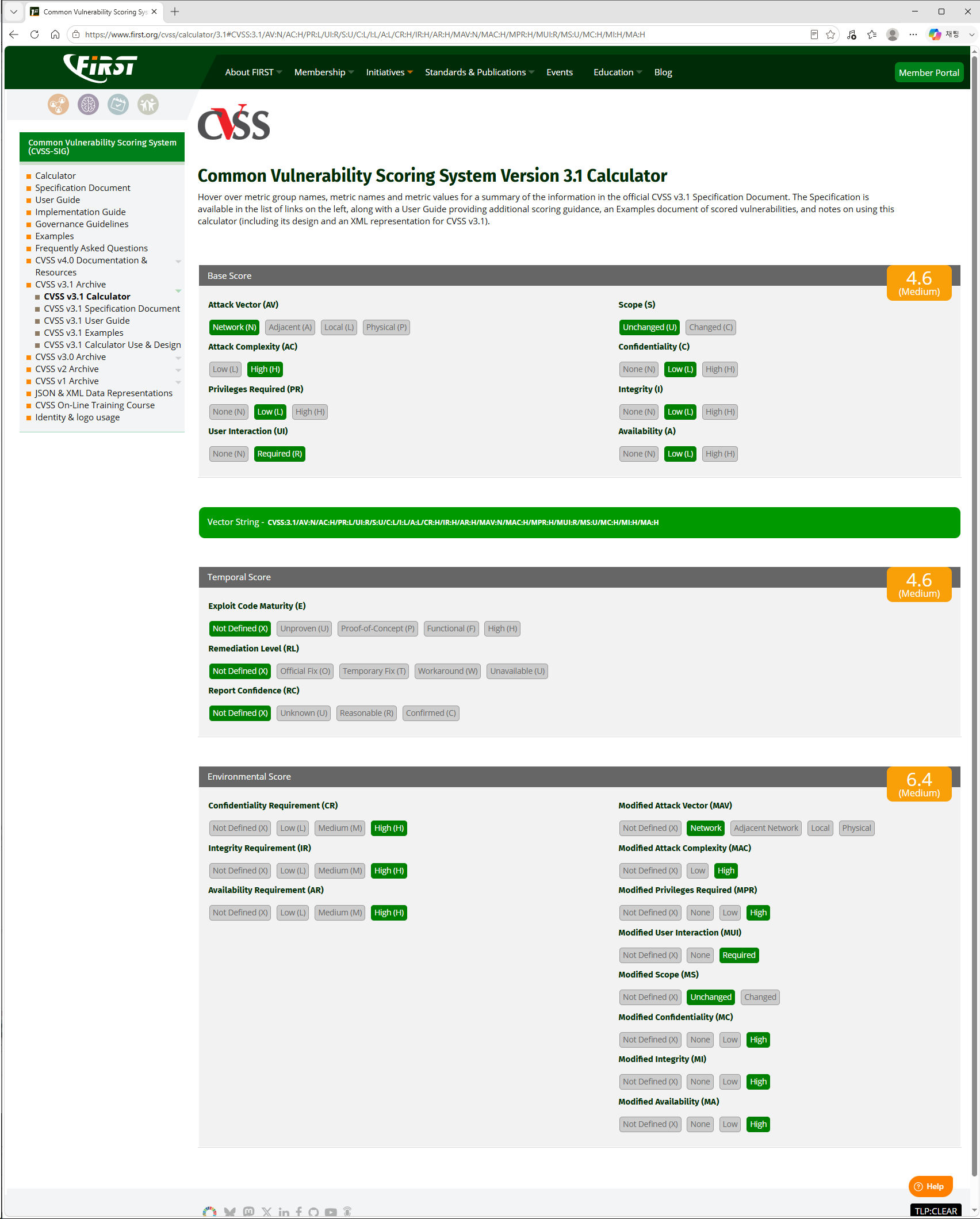Viewport: 980px width, 1219px height.
Task: Expand the CVSS v1 Archive arrow
Action: pos(178,382)
